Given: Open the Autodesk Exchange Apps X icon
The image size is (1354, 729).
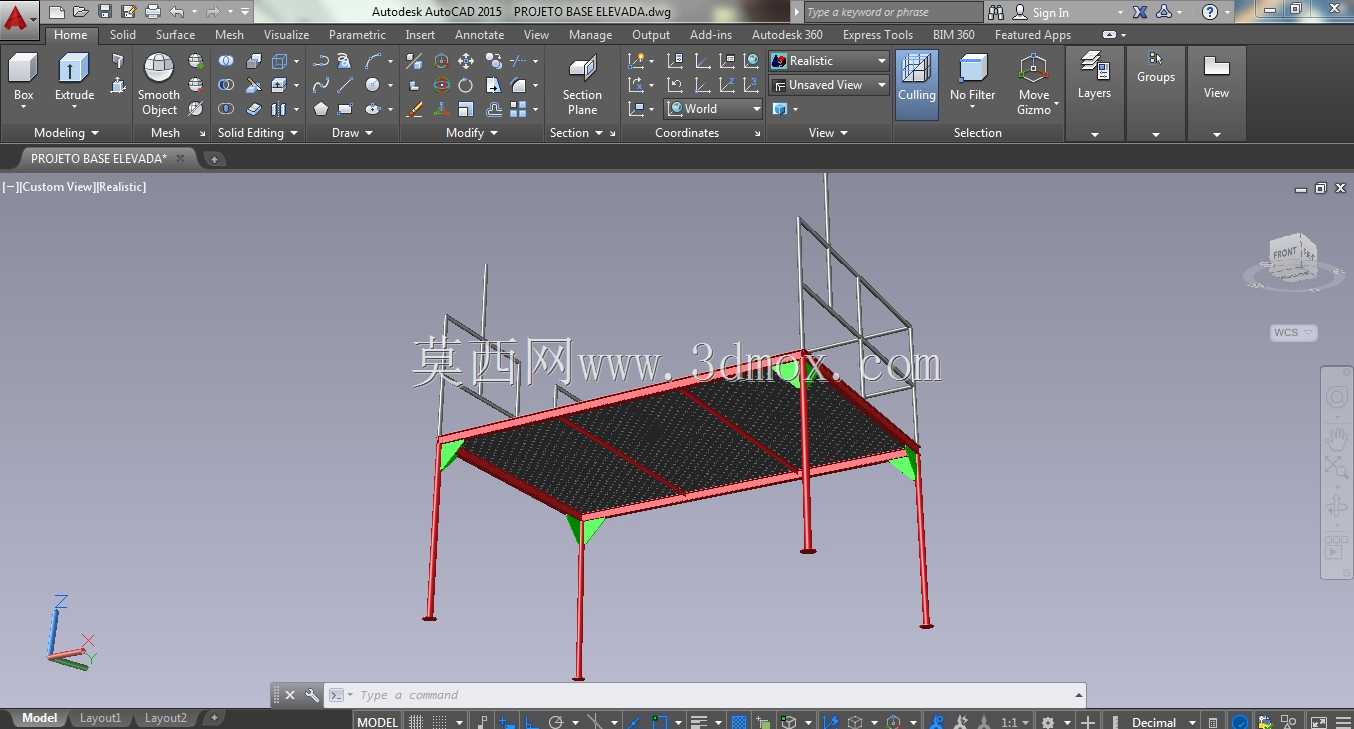Looking at the screenshot, I should pos(1140,12).
